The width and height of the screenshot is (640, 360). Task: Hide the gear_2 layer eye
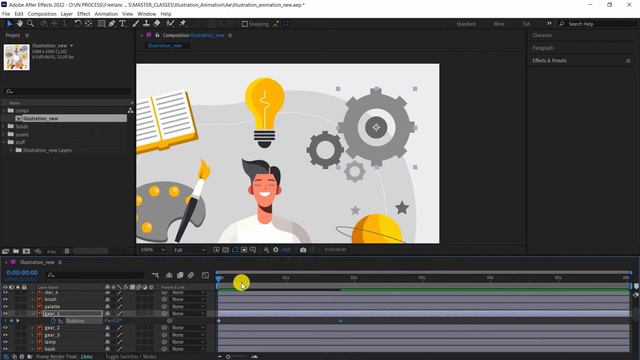tap(5, 328)
